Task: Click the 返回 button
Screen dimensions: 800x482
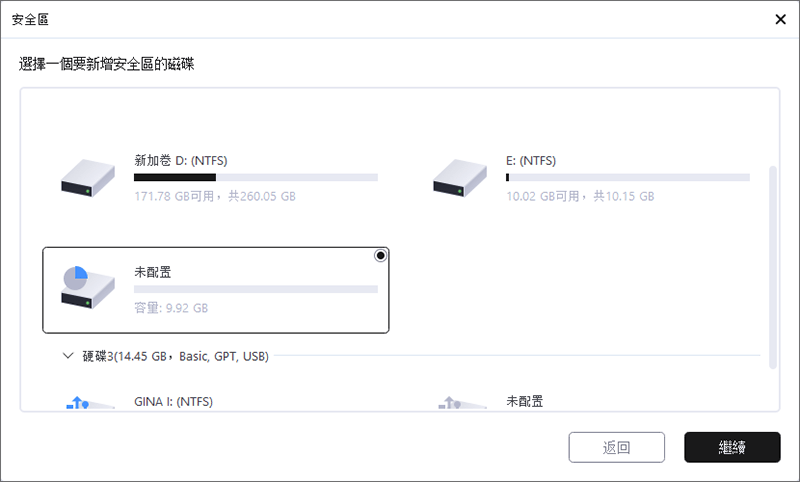Action: click(617, 447)
